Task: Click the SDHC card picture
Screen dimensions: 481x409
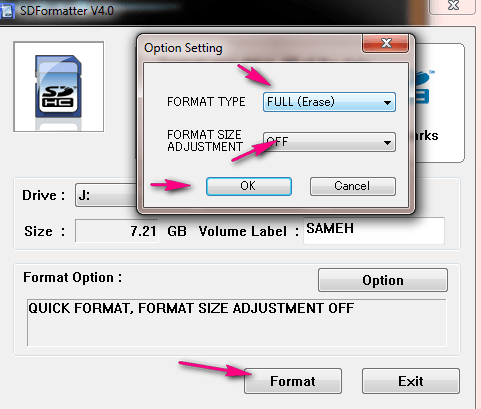Action: (59, 87)
